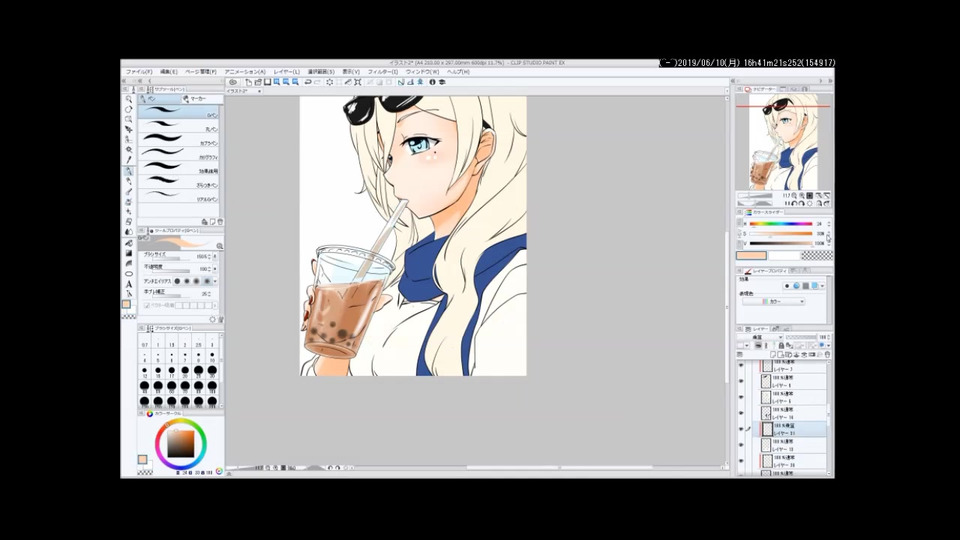Click the Navigator zoom-in magnifier icon

801,196
